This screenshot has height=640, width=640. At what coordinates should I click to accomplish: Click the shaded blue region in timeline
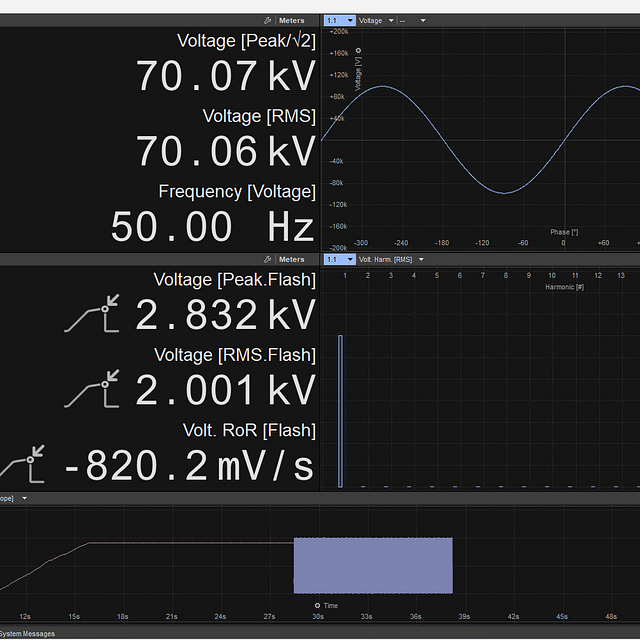pos(372,565)
